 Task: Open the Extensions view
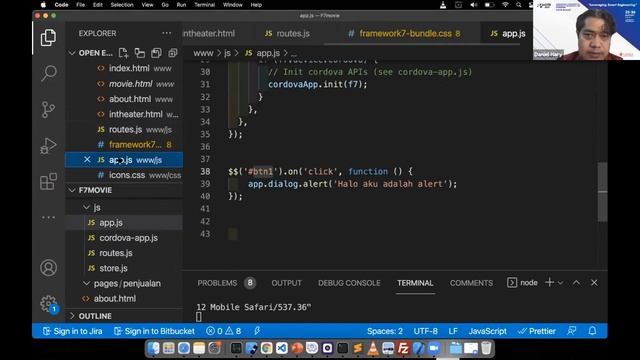[48, 181]
